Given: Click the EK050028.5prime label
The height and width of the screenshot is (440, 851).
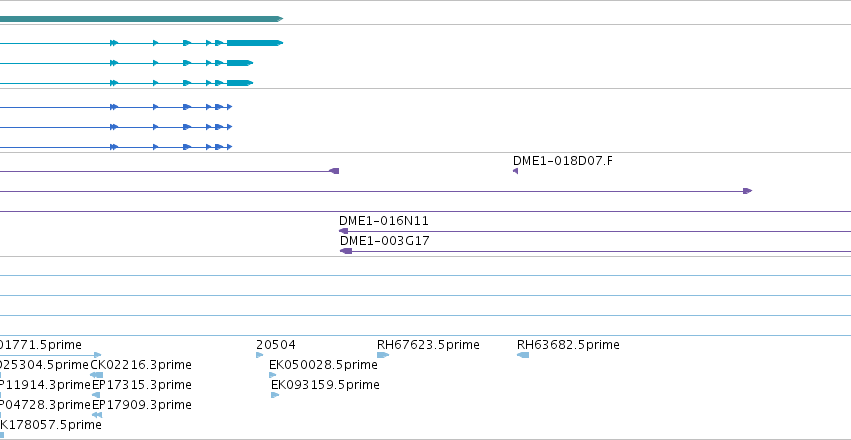Looking at the screenshot, I should [x=323, y=365].
